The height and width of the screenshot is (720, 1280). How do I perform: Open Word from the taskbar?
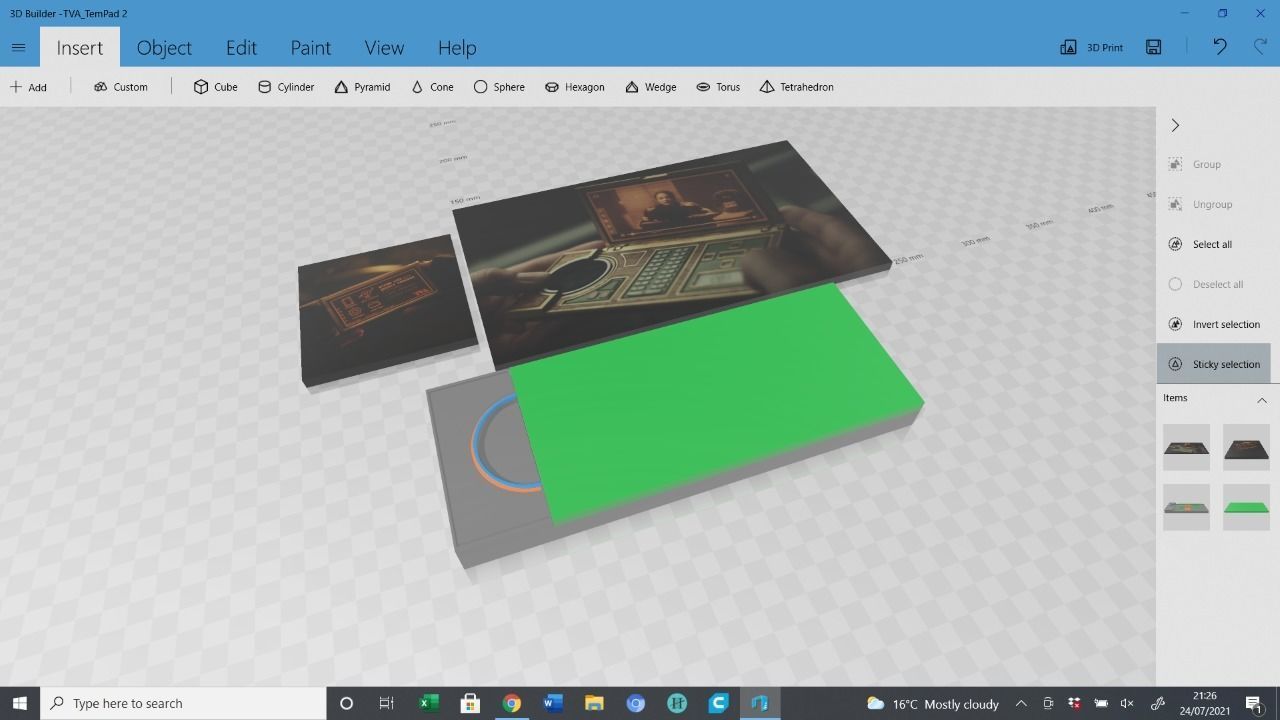coord(552,703)
